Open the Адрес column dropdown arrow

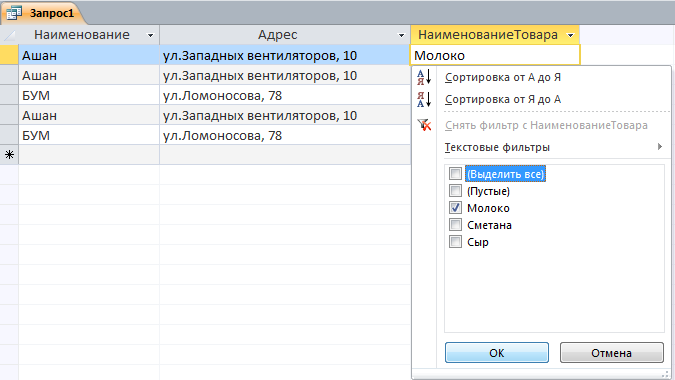click(x=401, y=35)
